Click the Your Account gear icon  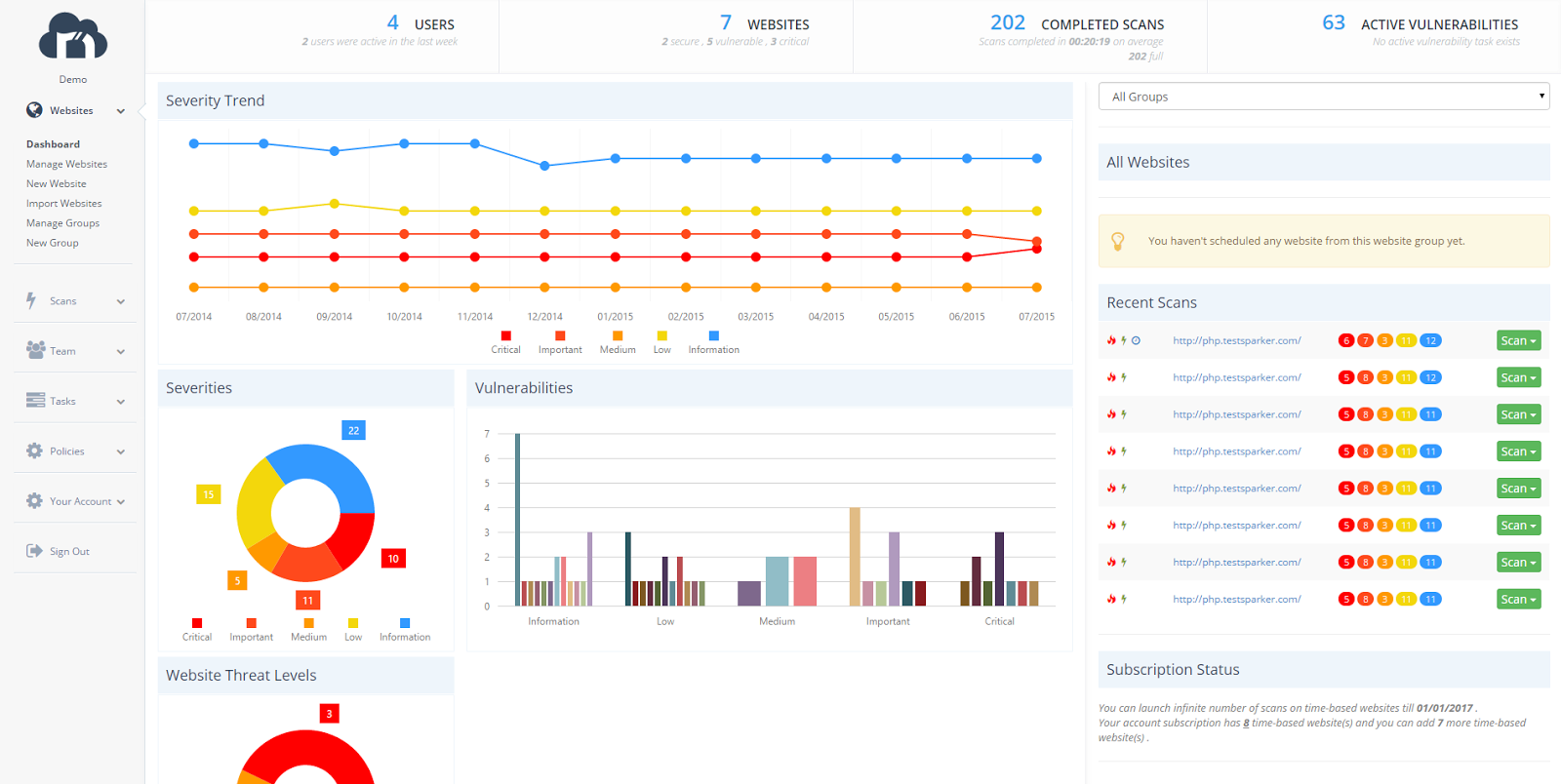coord(34,501)
